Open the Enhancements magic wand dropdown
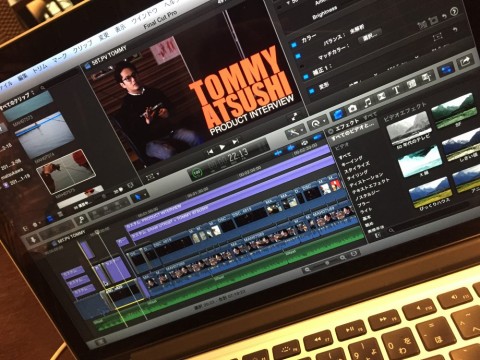The height and width of the screenshot is (360, 480). 295,133
